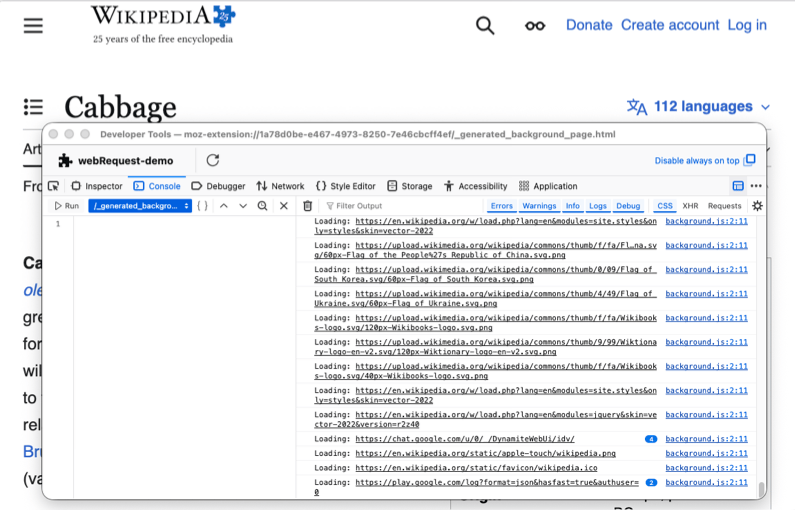Image resolution: width=795 pixels, height=510 pixels.
Task: Switch to the Storage tab
Action: [410, 186]
